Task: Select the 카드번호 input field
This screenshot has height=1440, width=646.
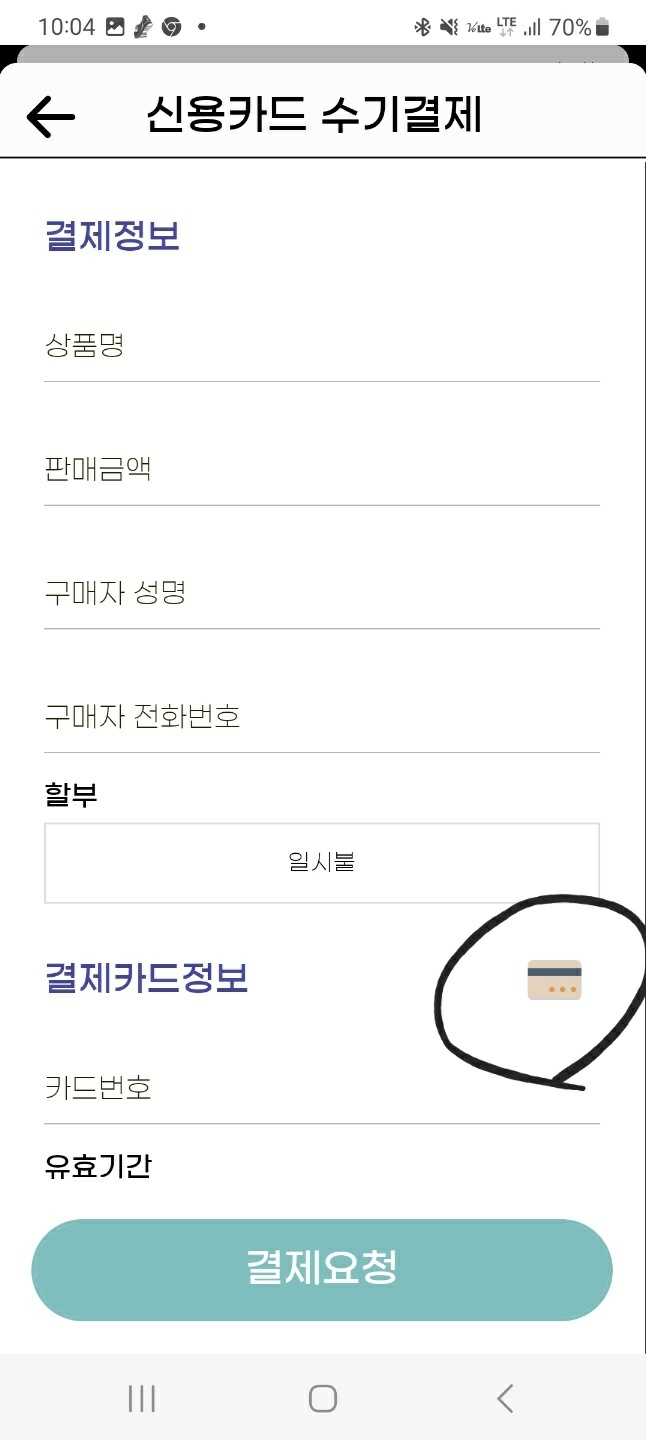Action: click(x=322, y=1088)
